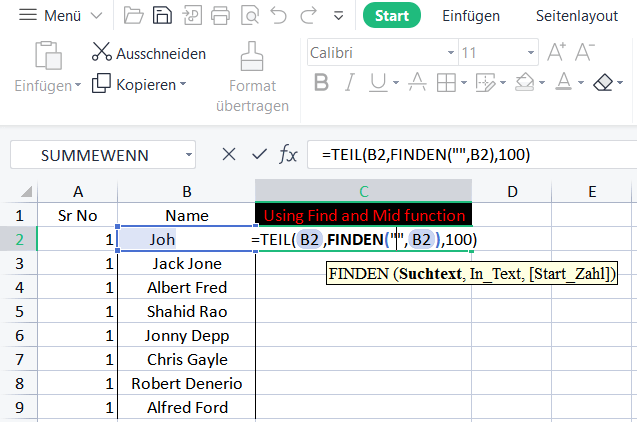Click the Joh cell in B2
This screenshot has width=637, height=422.
(186, 239)
